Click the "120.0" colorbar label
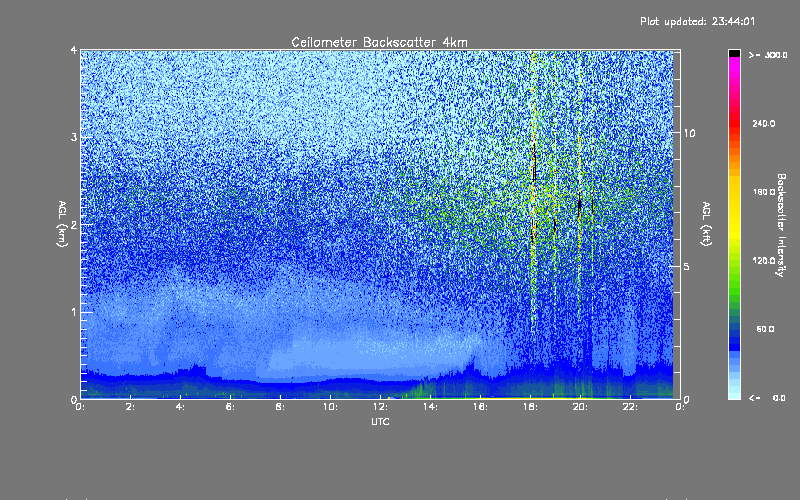Image resolution: width=800 pixels, height=500 pixels. (x=764, y=261)
